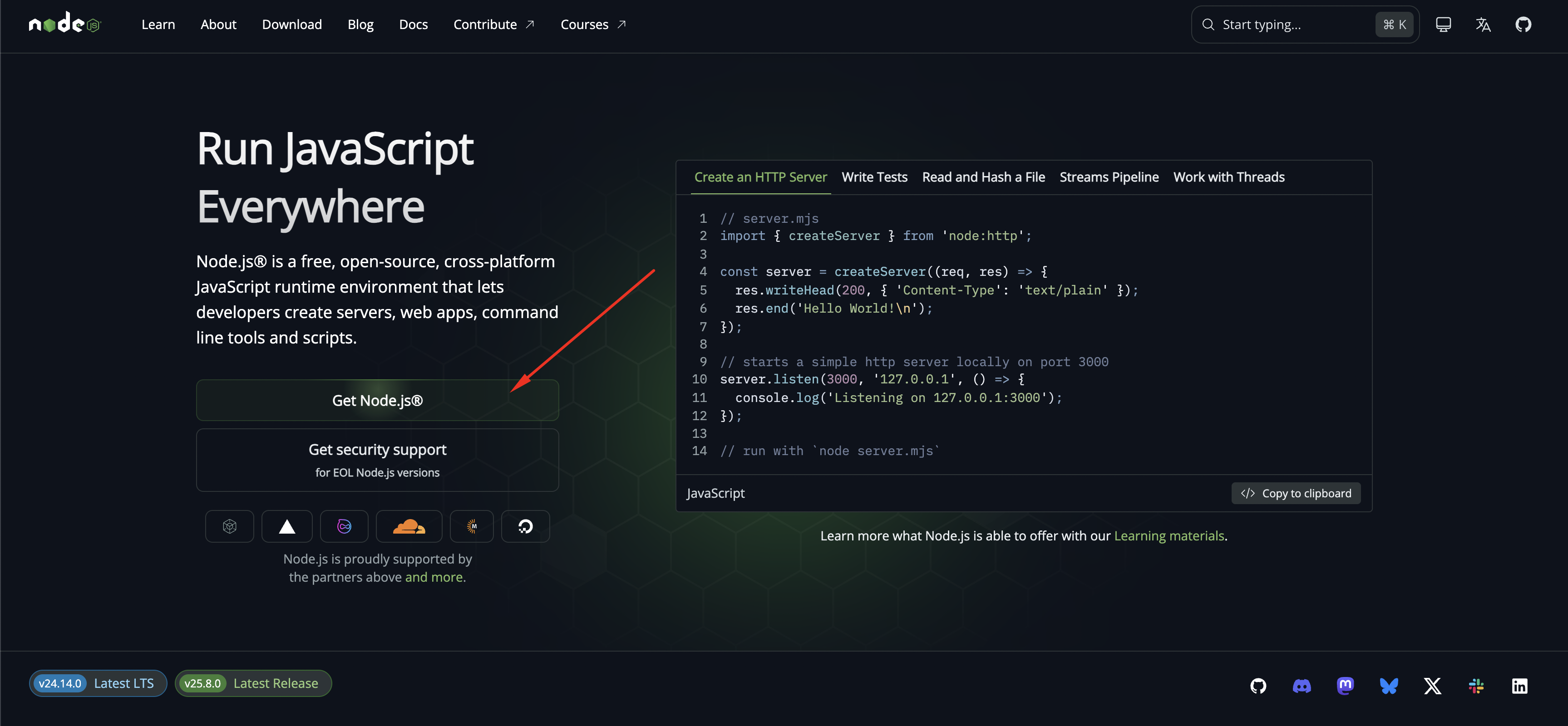Click the Vercel triangle partner logo
Image resolution: width=1568 pixels, height=726 pixels.
(x=287, y=526)
